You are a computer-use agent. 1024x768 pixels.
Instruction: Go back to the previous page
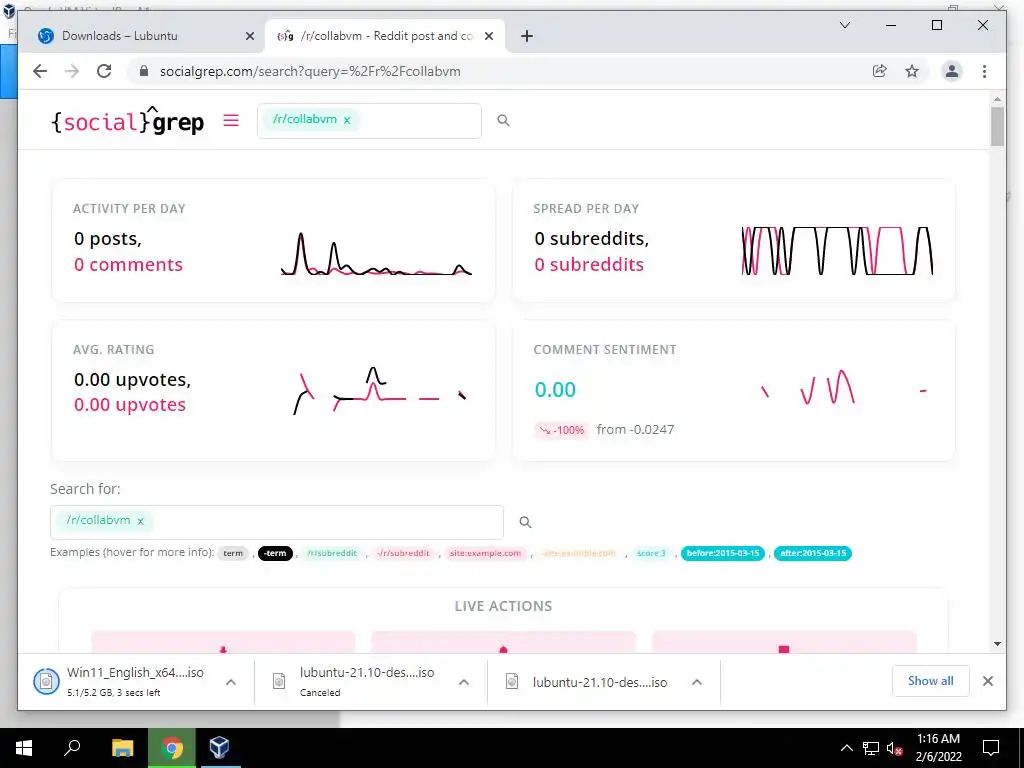coord(40,71)
